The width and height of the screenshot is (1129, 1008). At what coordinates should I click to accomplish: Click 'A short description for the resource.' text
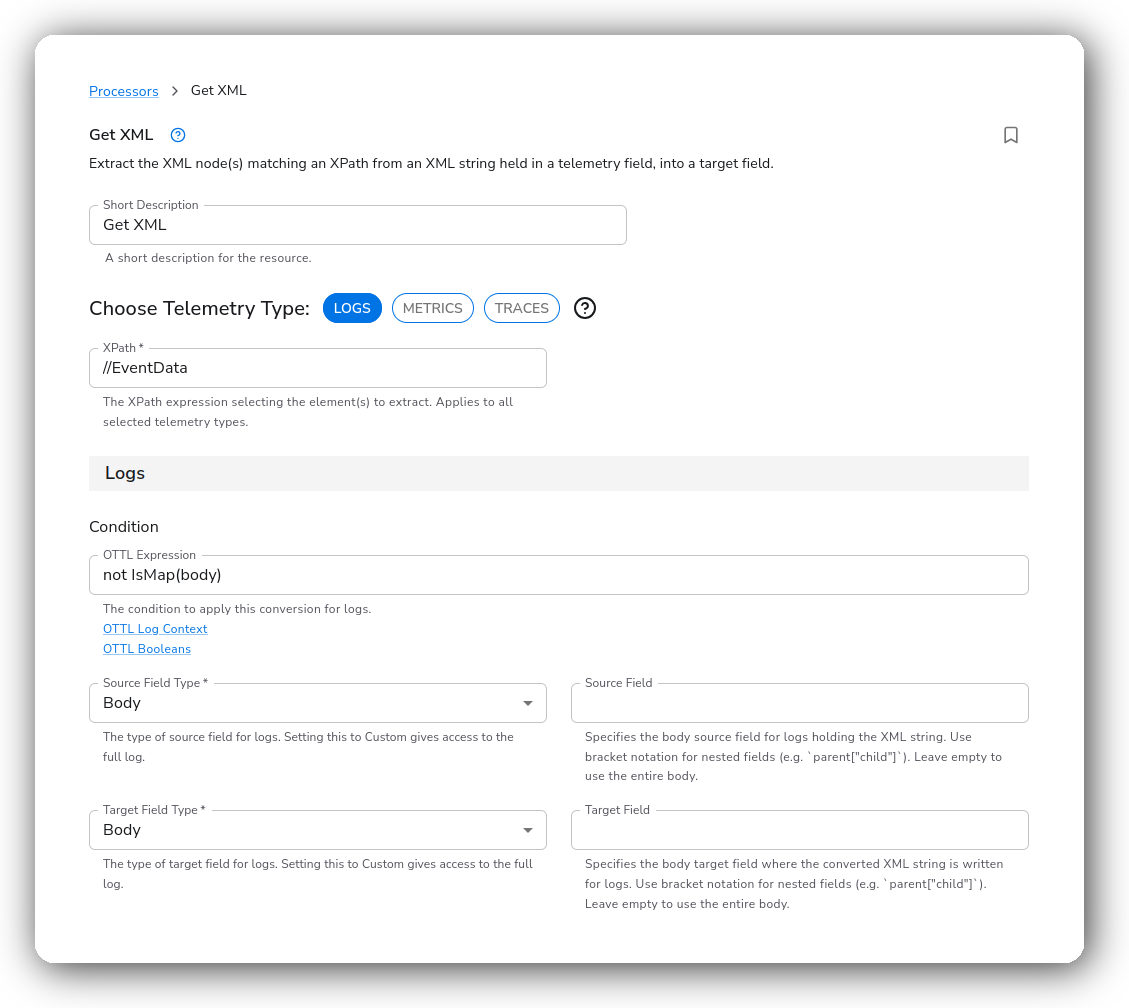point(208,258)
